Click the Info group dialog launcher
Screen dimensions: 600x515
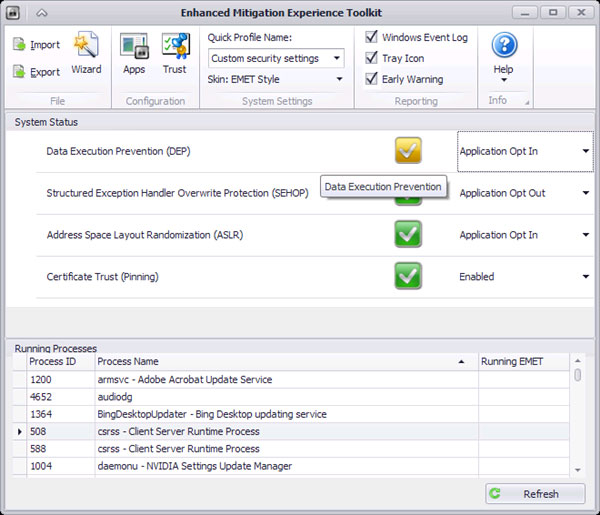point(527,103)
